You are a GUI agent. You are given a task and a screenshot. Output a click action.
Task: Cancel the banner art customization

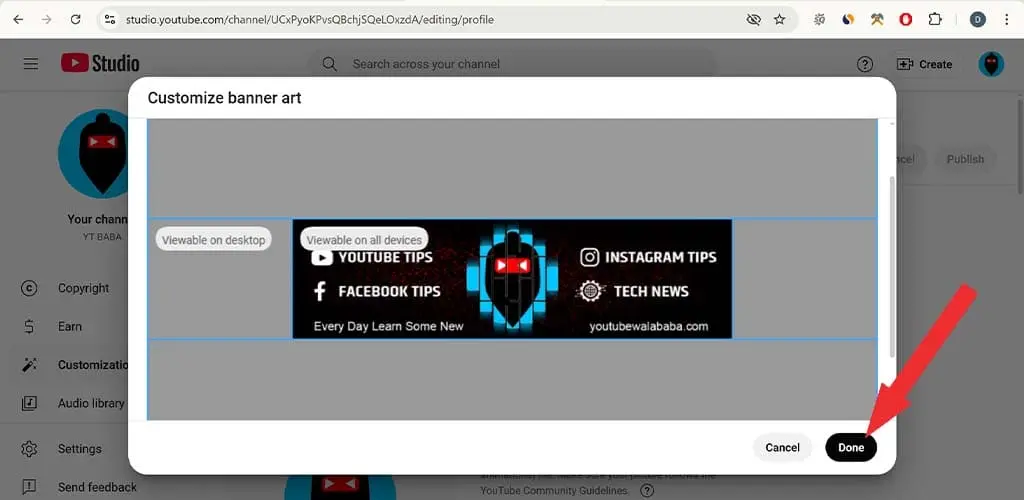782,447
